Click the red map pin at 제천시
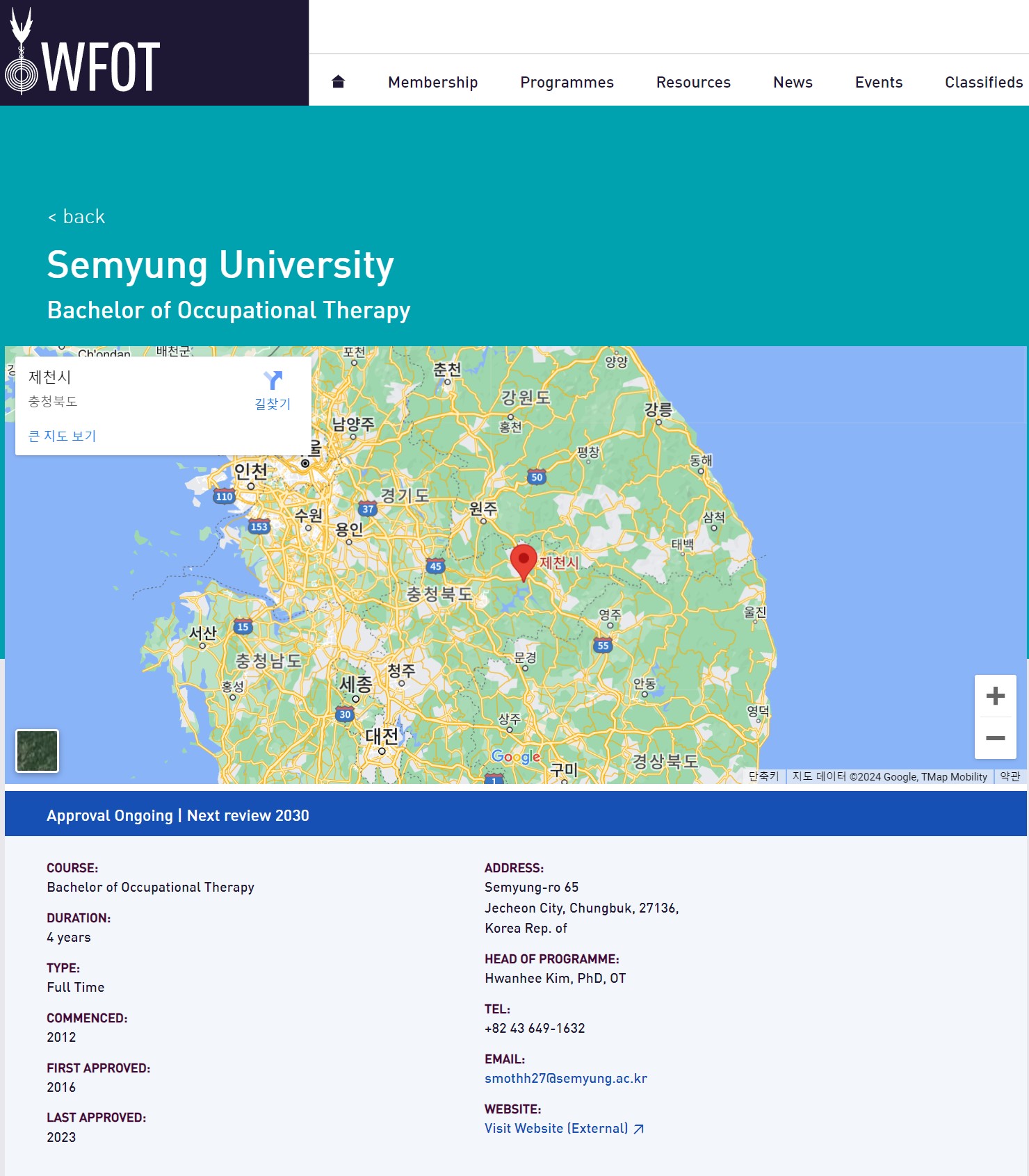The width and height of the screenshot is (1029, 1176). pyautogui.click(x=524, y=562)
